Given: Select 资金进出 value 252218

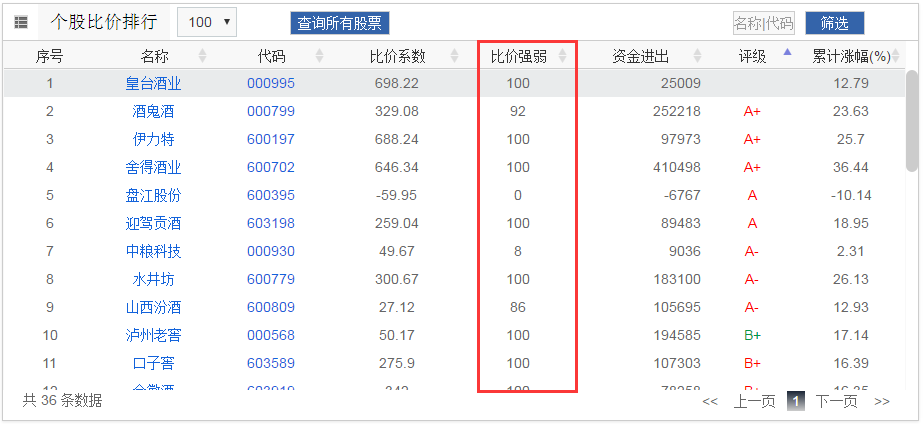Looking at the screenshot, I should [x=676, y=111].
